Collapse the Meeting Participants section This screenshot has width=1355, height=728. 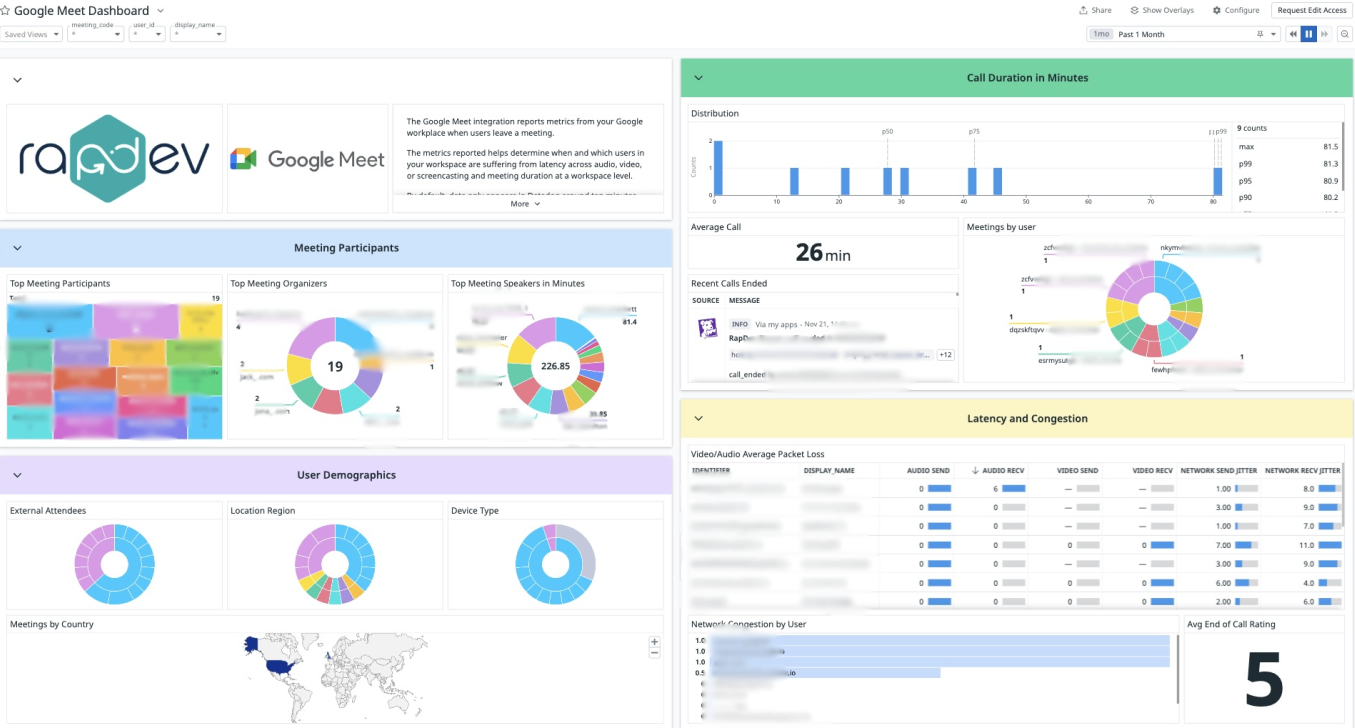pos(17,248)
